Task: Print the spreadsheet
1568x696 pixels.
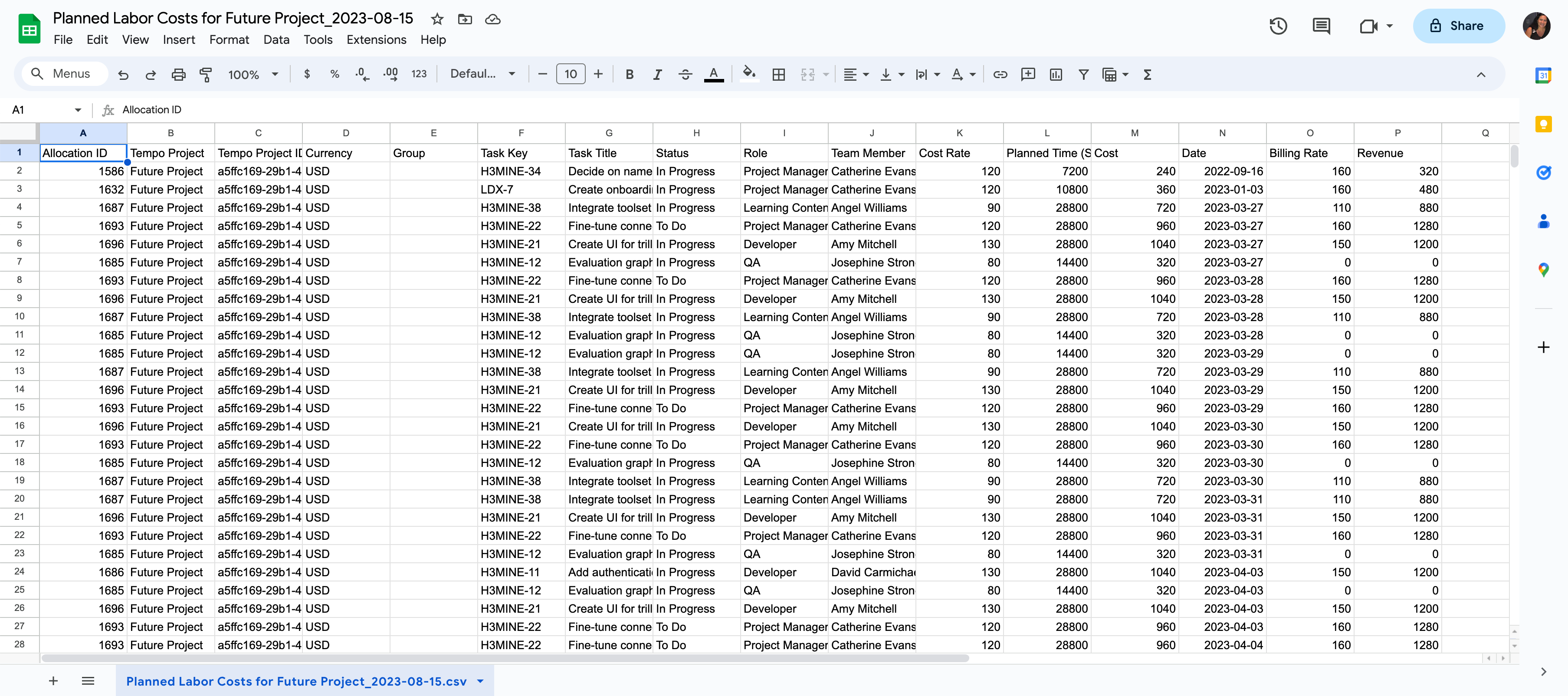Action: pyautogui.click(x=178, y=74)
